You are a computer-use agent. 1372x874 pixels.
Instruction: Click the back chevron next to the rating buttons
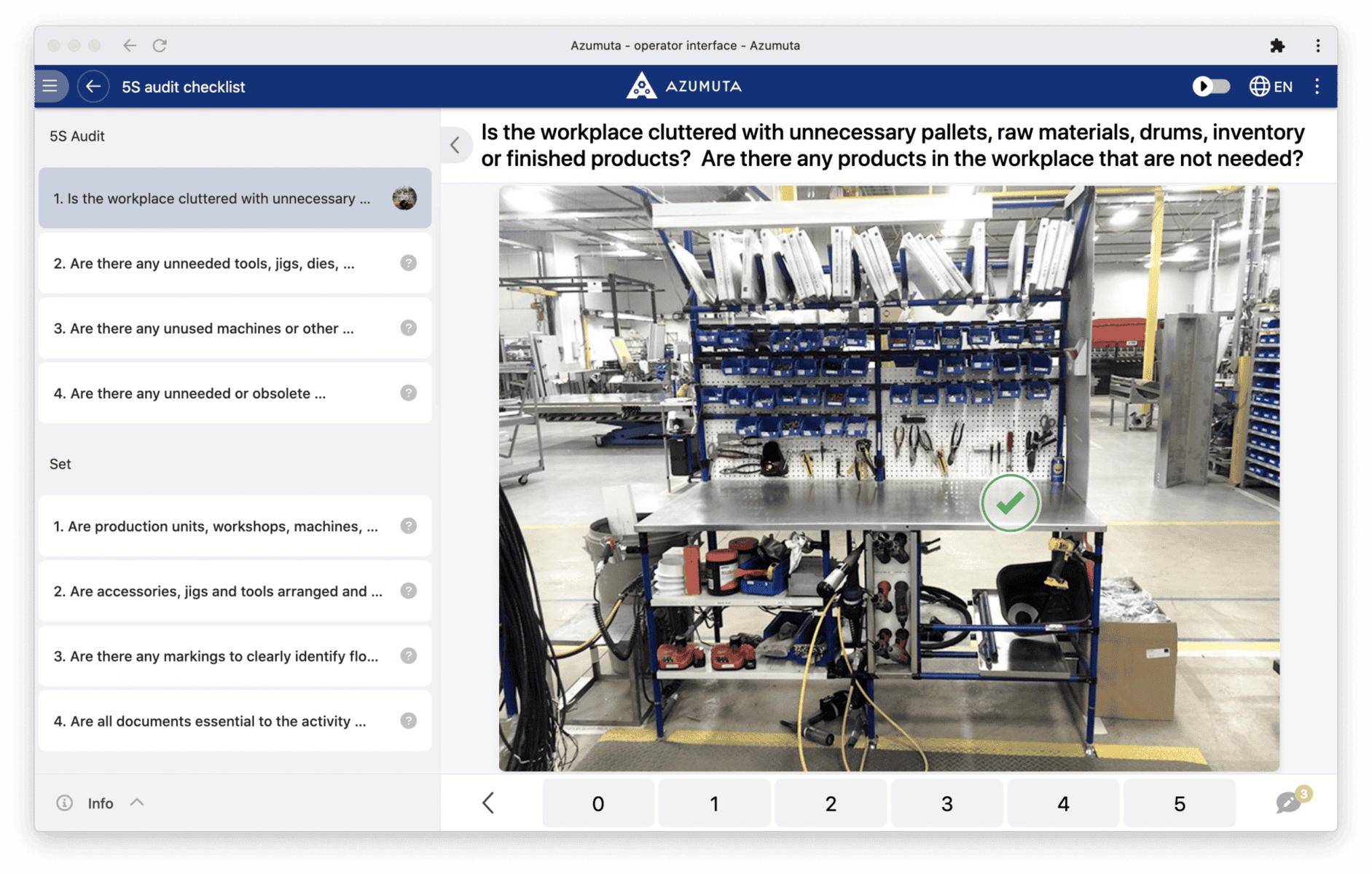click(488, 803)
